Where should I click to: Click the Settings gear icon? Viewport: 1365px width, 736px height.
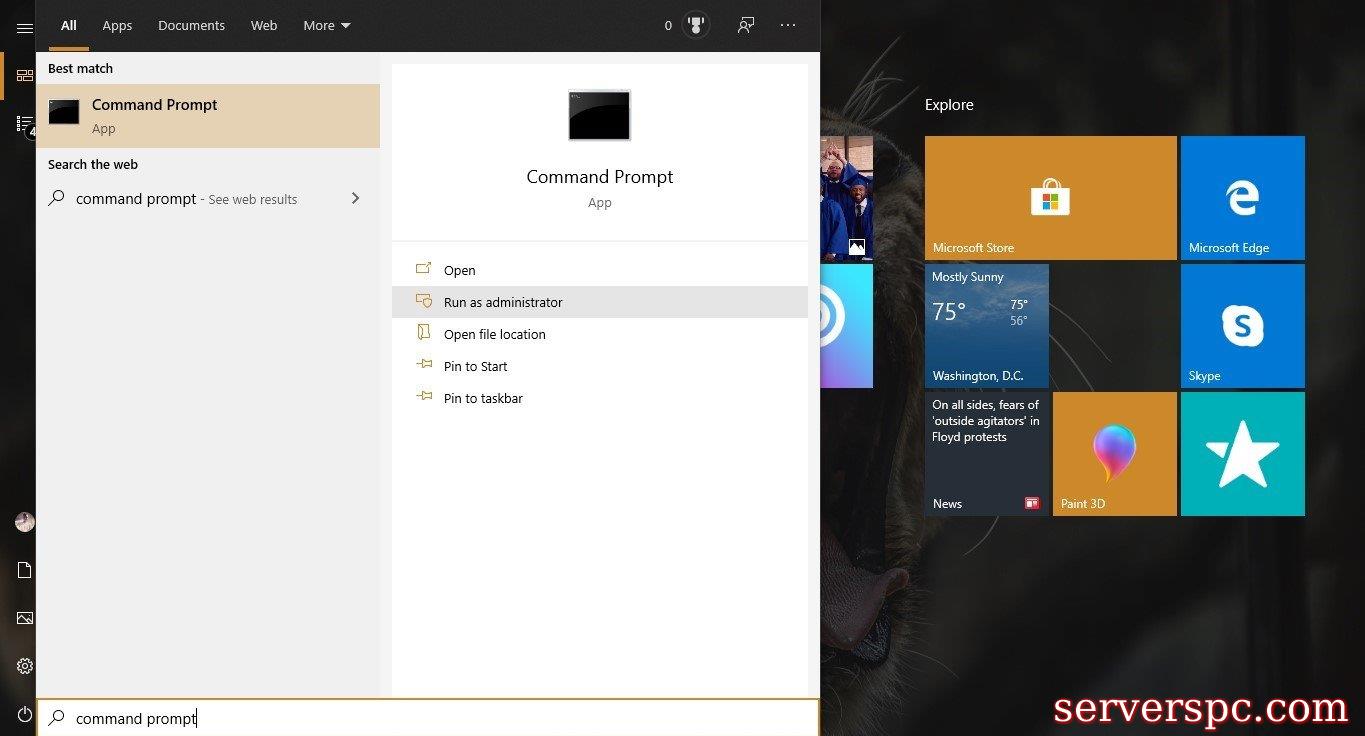coord(25,666)
